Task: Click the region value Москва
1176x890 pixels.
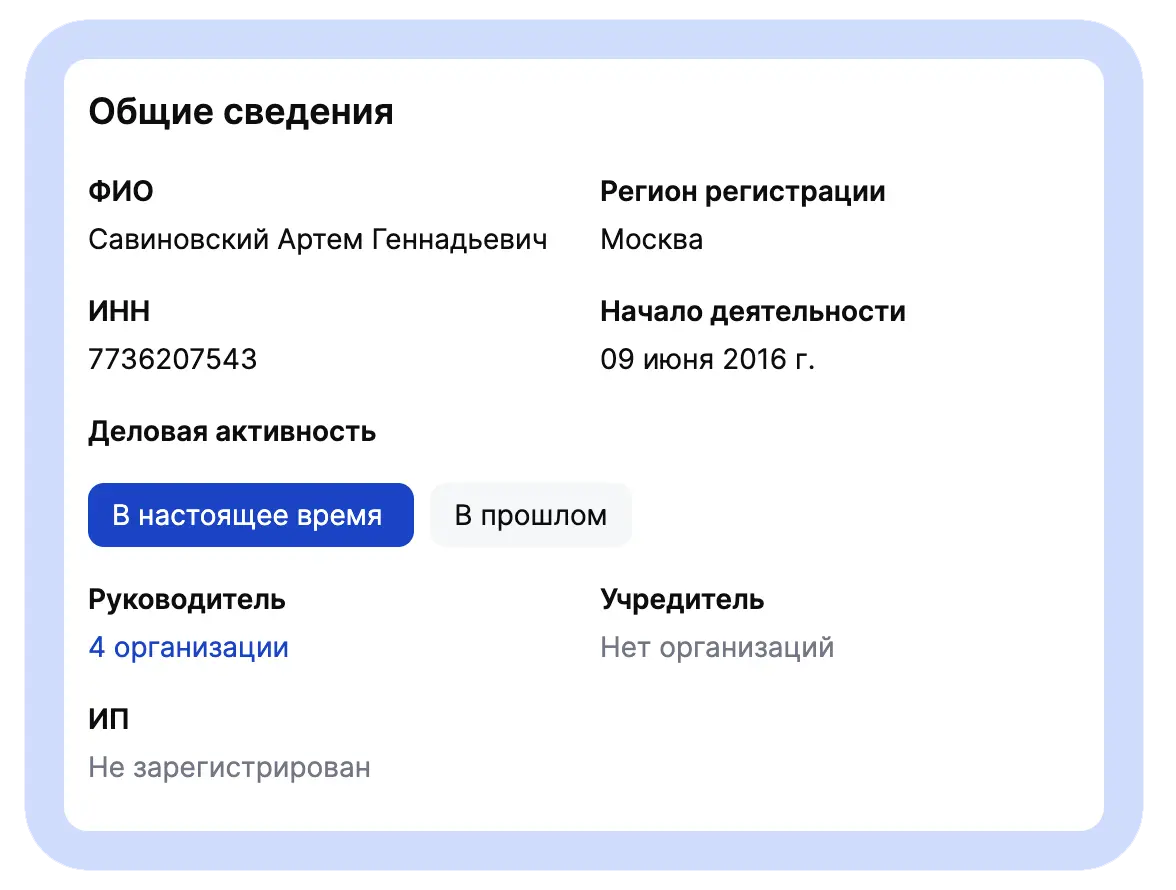Action: [652, 240]
